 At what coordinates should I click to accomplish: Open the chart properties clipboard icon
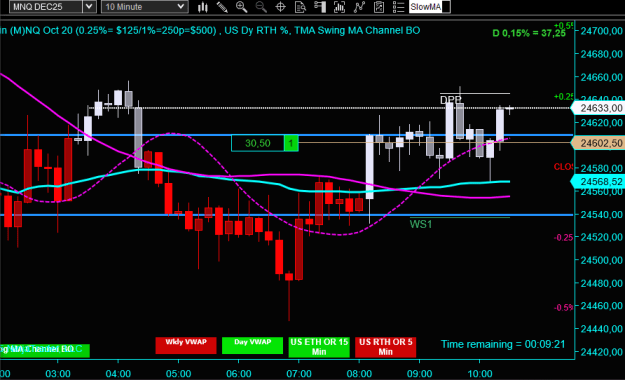pos(379,7)
